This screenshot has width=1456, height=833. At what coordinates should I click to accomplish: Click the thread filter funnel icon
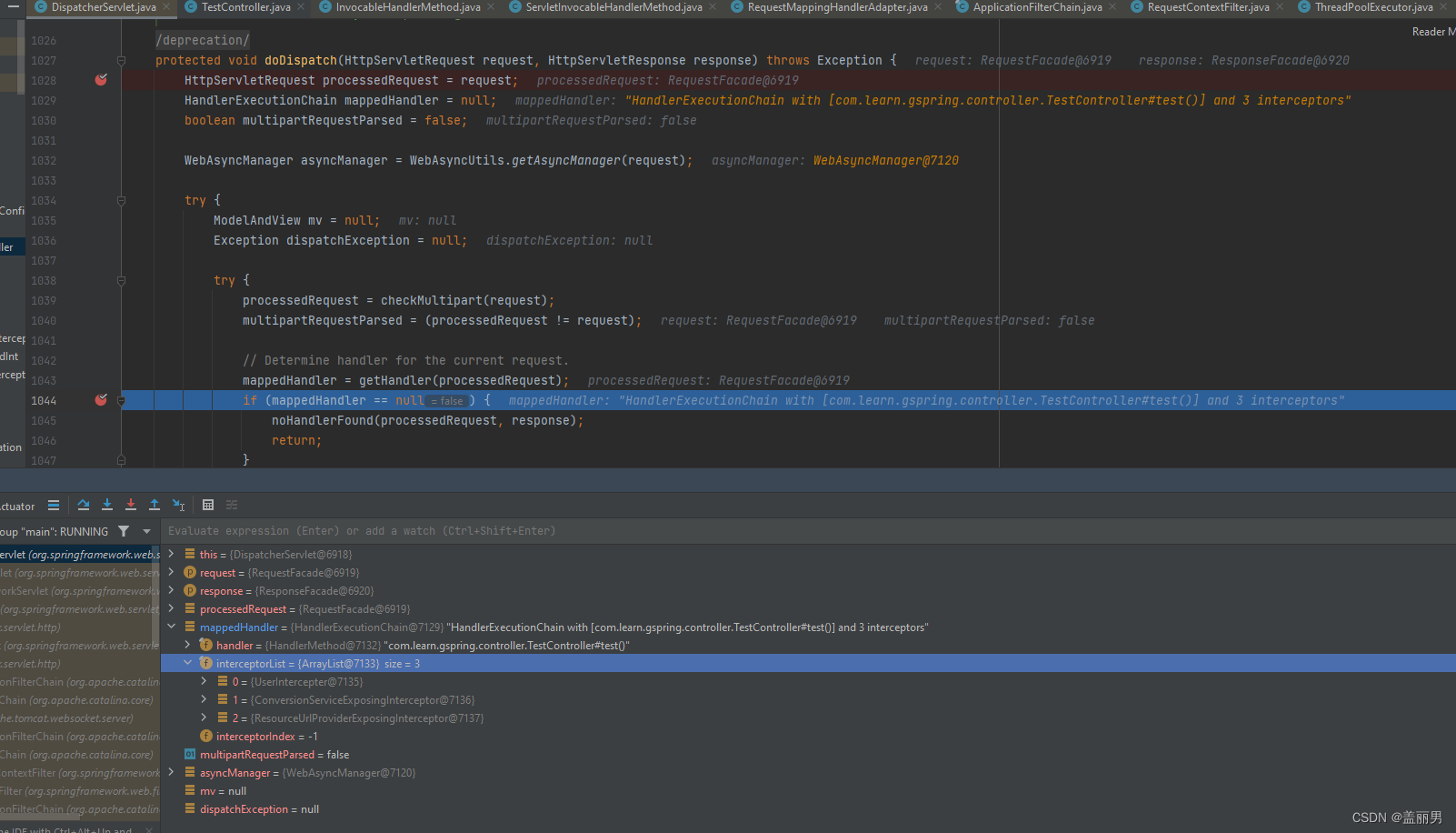pyautogui.click(x=124, y=531)
